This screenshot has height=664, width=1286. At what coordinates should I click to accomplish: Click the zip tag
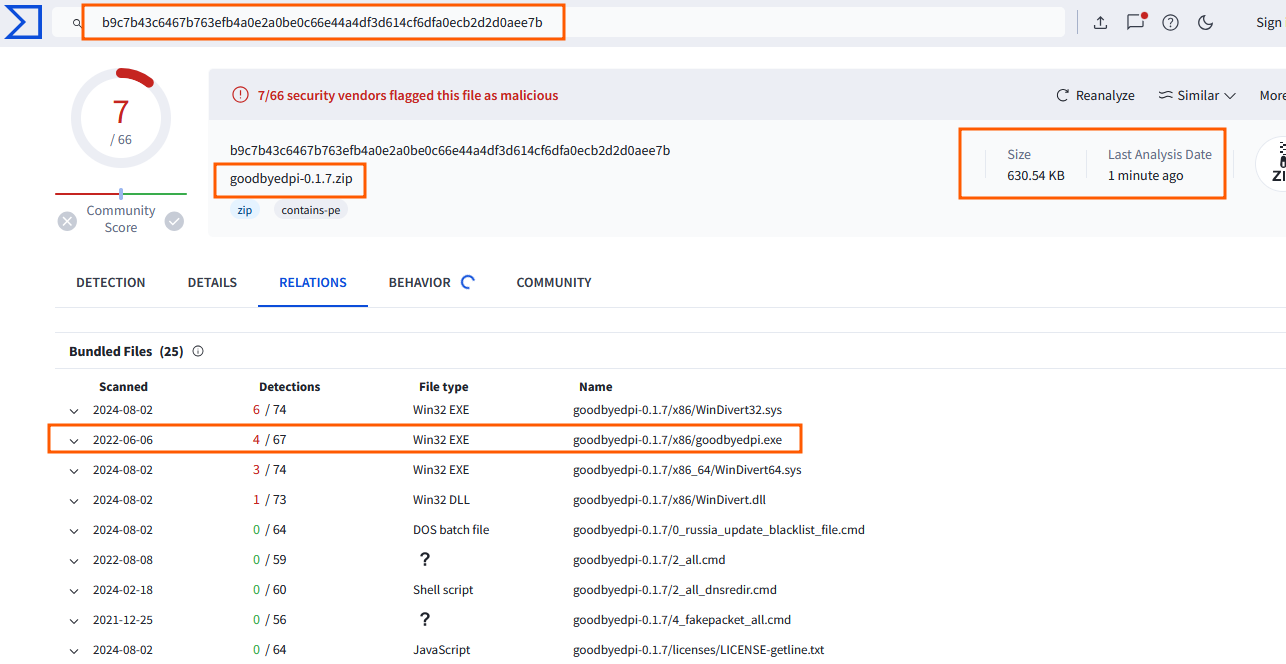click(x=244, y=210)
